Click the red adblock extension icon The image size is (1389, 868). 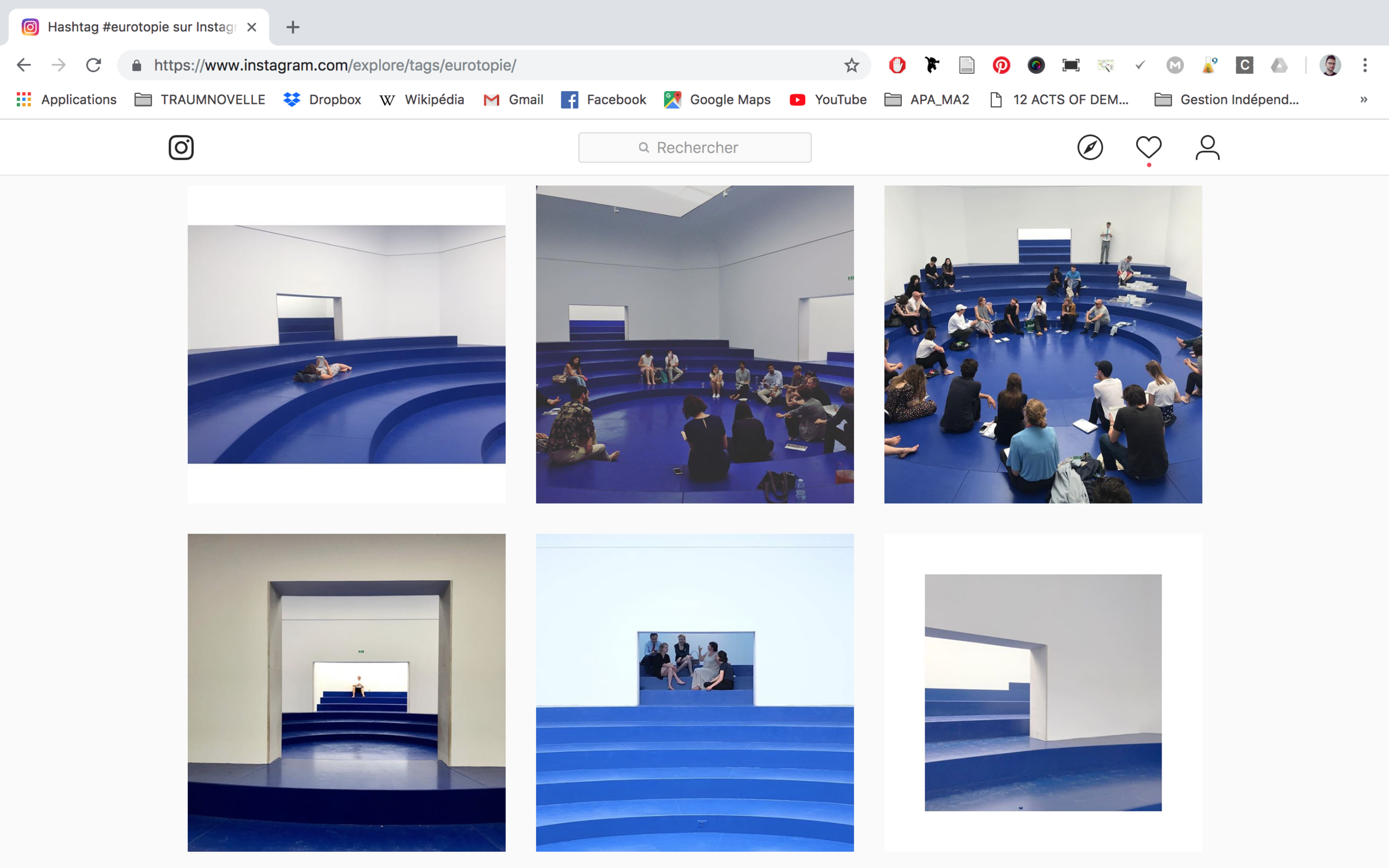click(x=897, y=66)
